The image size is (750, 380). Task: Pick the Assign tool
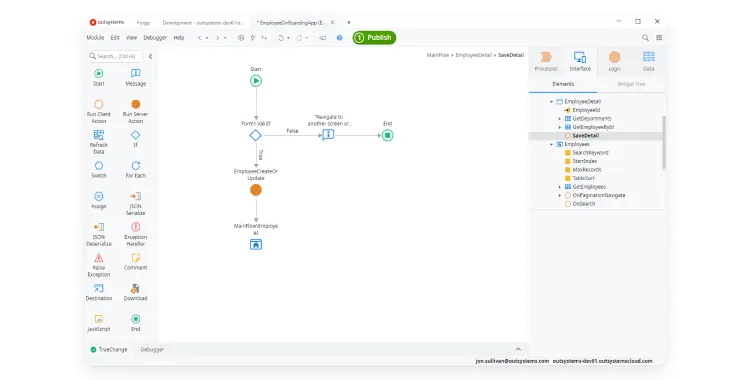(99, 200)
